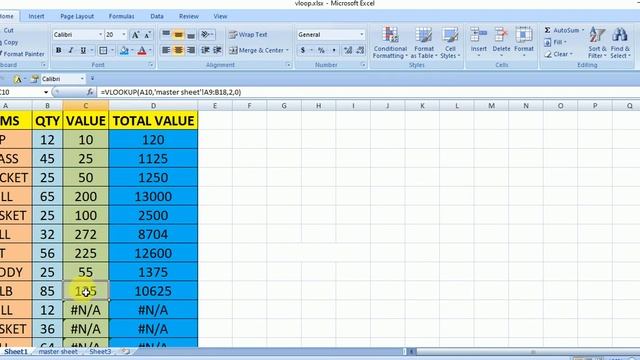Open the font size dropdown
The image size is (640, 360).
tap(124, 35)
